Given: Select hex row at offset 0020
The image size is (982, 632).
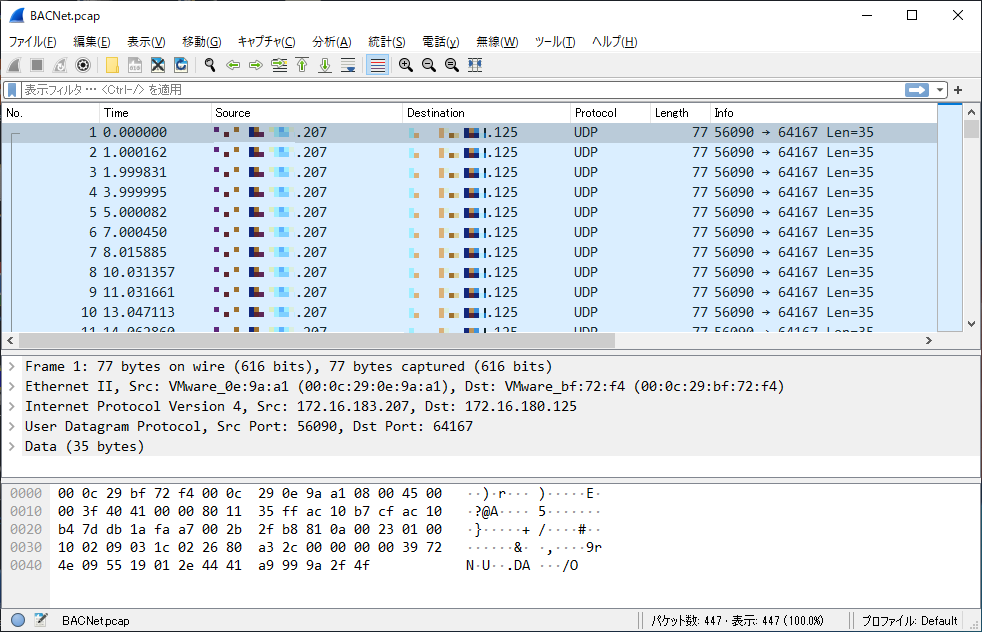Looking at the screenshot, I should click(306, 530).
